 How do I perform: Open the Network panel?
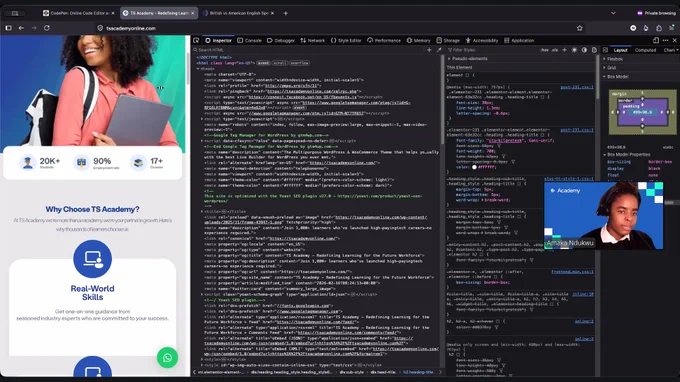coord(312,40)
